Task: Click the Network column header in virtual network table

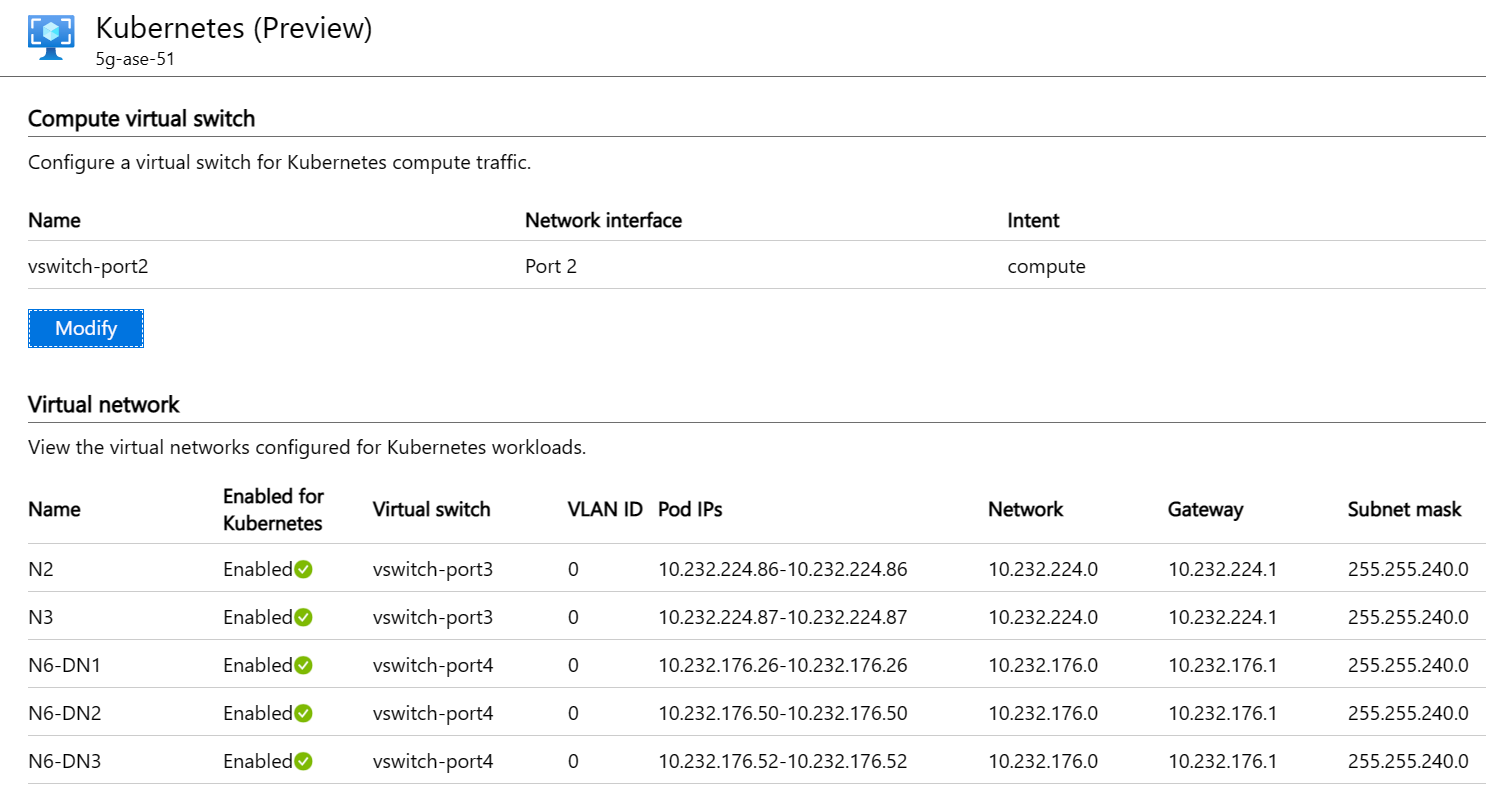Action: click(1025, 509)
